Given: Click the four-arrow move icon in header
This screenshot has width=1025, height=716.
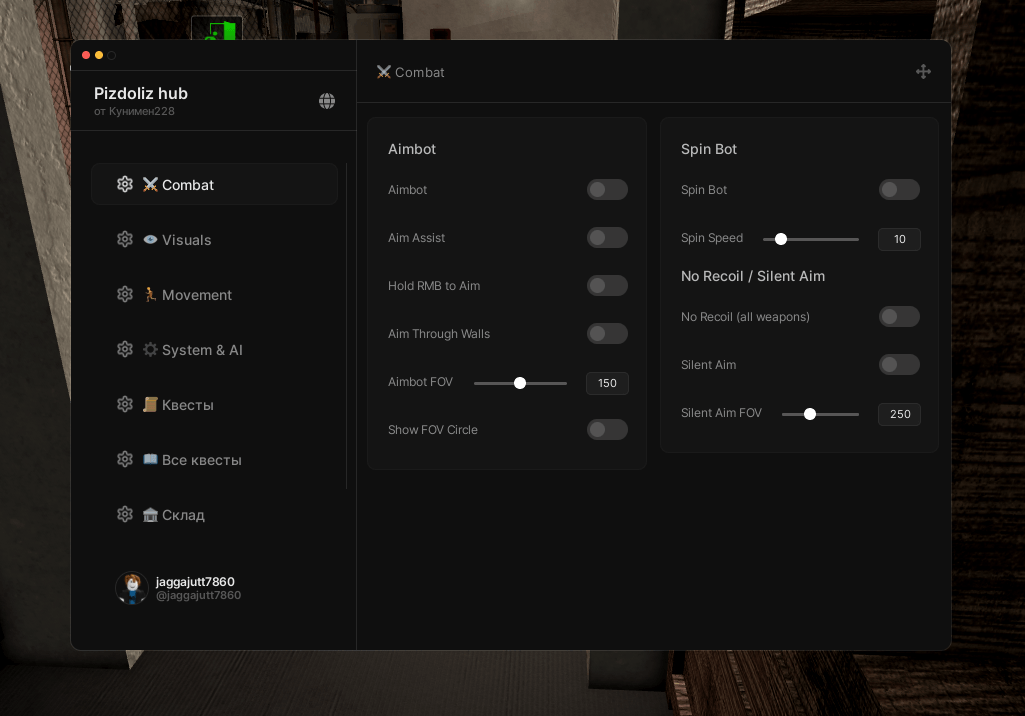Looking at the screenshot, I should click(x=923, y=72).
